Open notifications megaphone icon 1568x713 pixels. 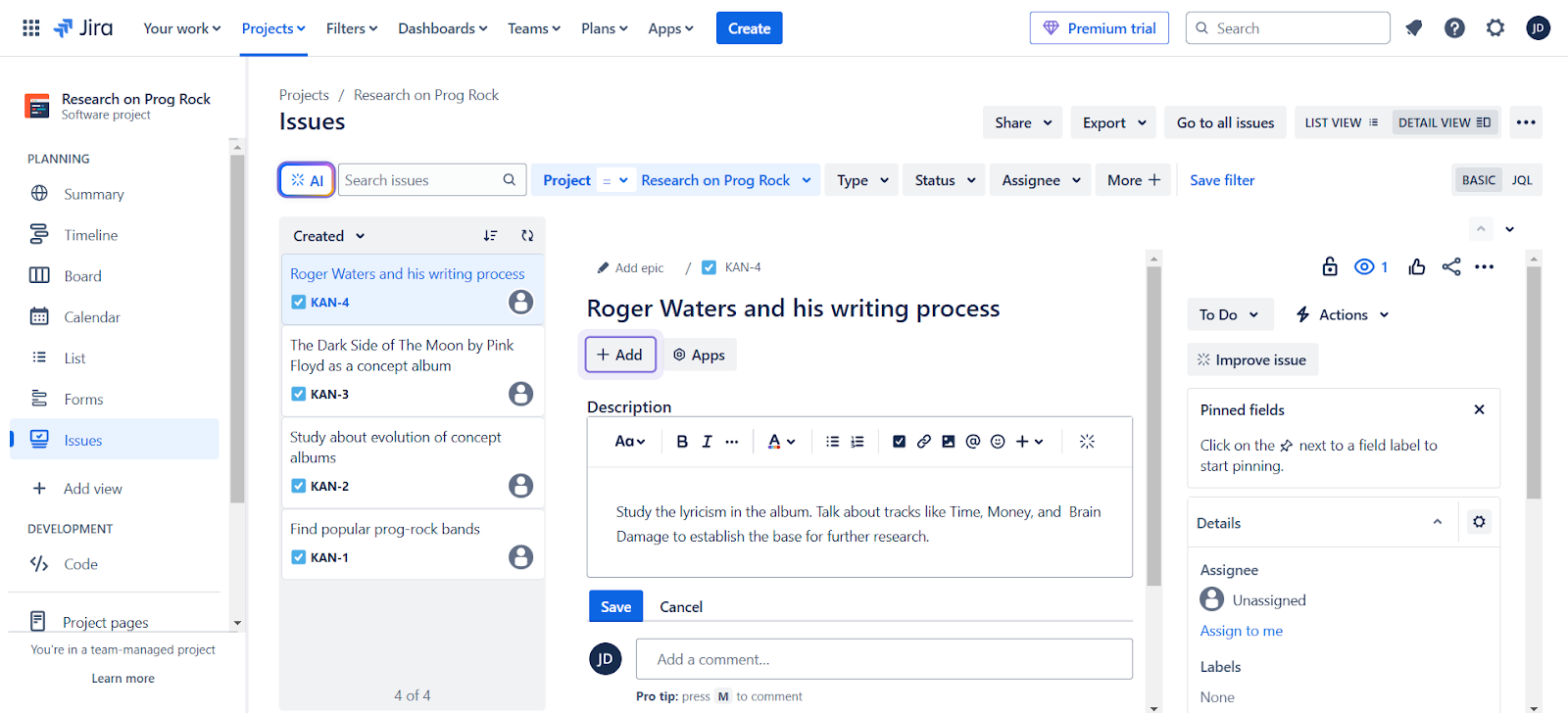pyautogui.click(x=1413, y=28)
